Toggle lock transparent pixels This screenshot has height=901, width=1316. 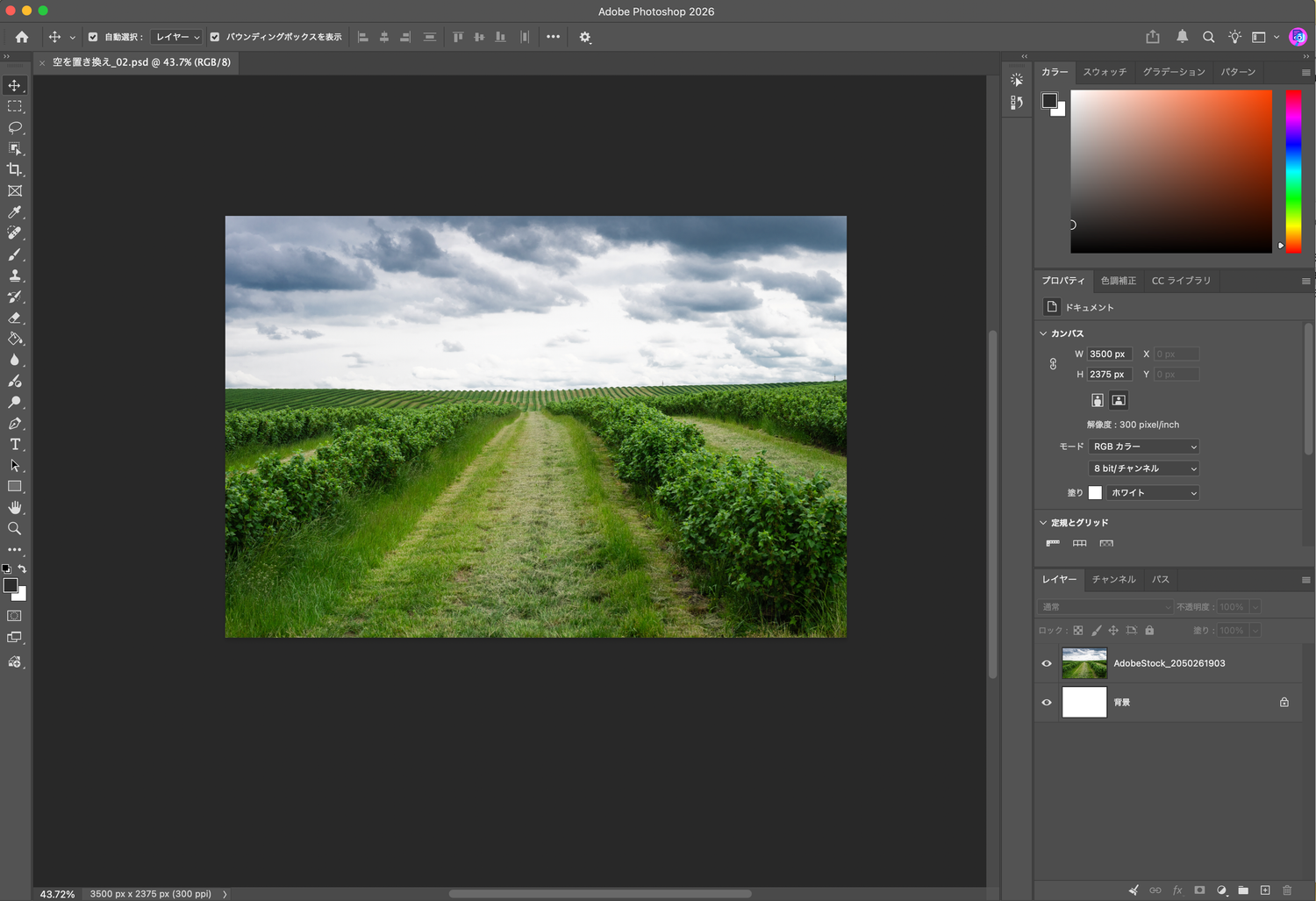click(x=1078, y=630)
